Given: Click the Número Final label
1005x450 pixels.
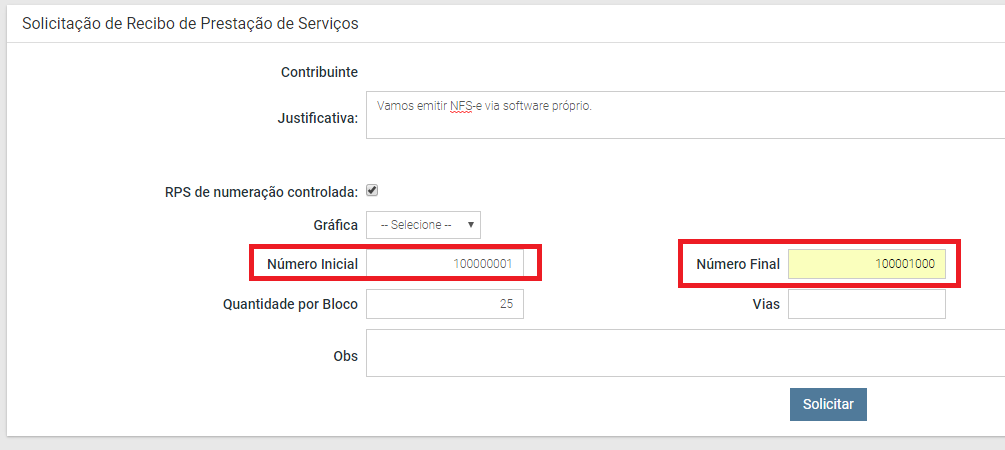Looking at the screenshot, I should tap(738, 264).
